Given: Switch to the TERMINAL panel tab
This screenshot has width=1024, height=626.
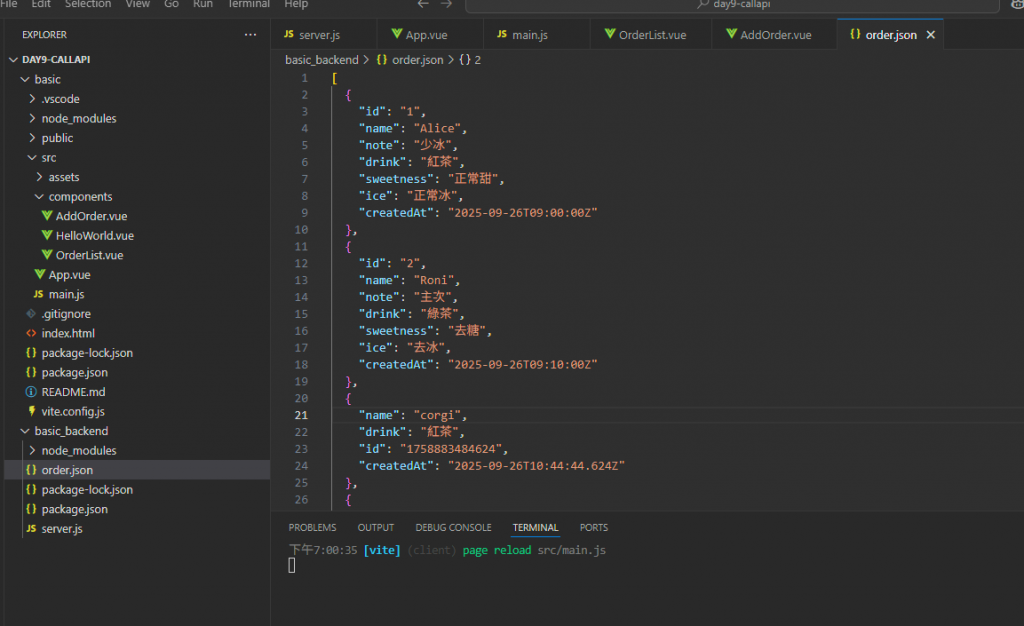Looking at the screenshot, I should (x=535, y=527).
